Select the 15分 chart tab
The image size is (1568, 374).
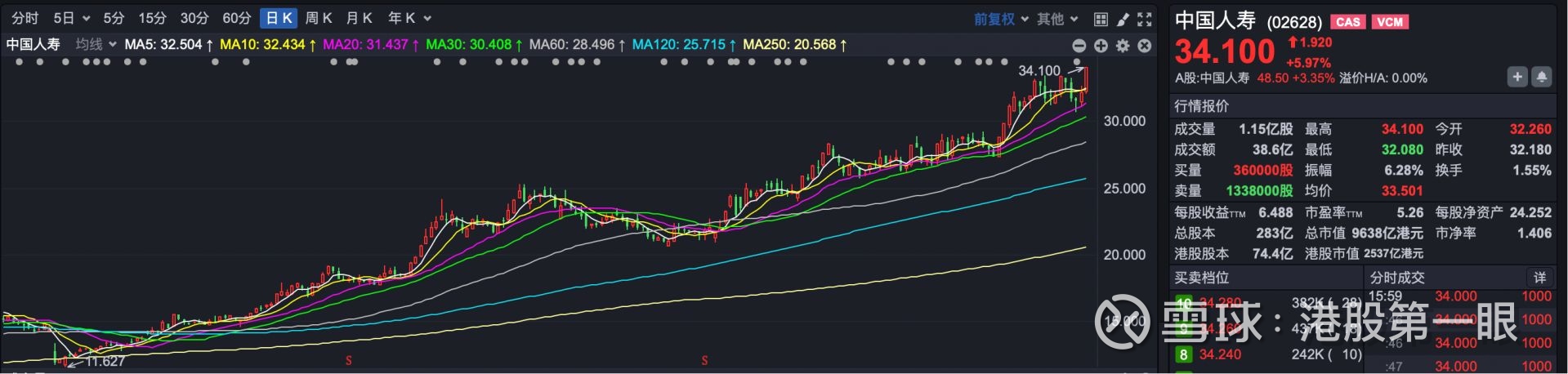point(152,18)
